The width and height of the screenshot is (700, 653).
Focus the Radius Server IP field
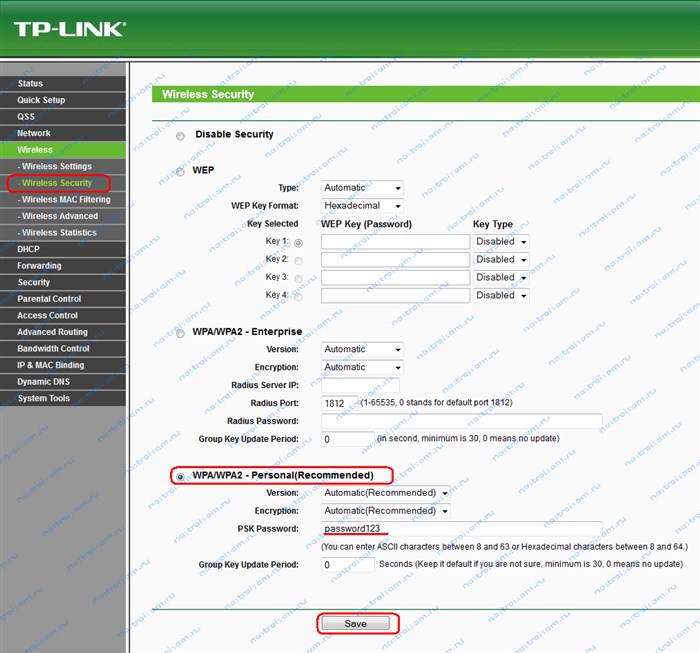(360, 385)
